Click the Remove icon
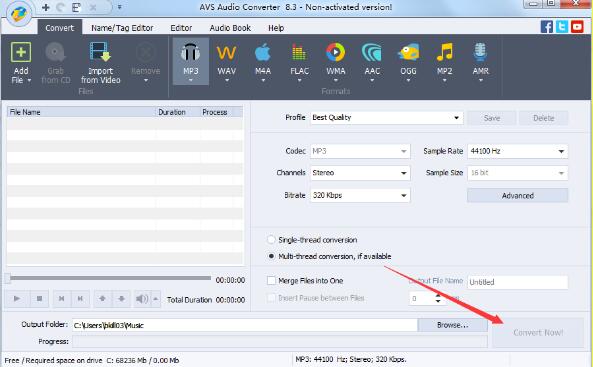The width and height of the screenshot is (593, 367). 146,52
